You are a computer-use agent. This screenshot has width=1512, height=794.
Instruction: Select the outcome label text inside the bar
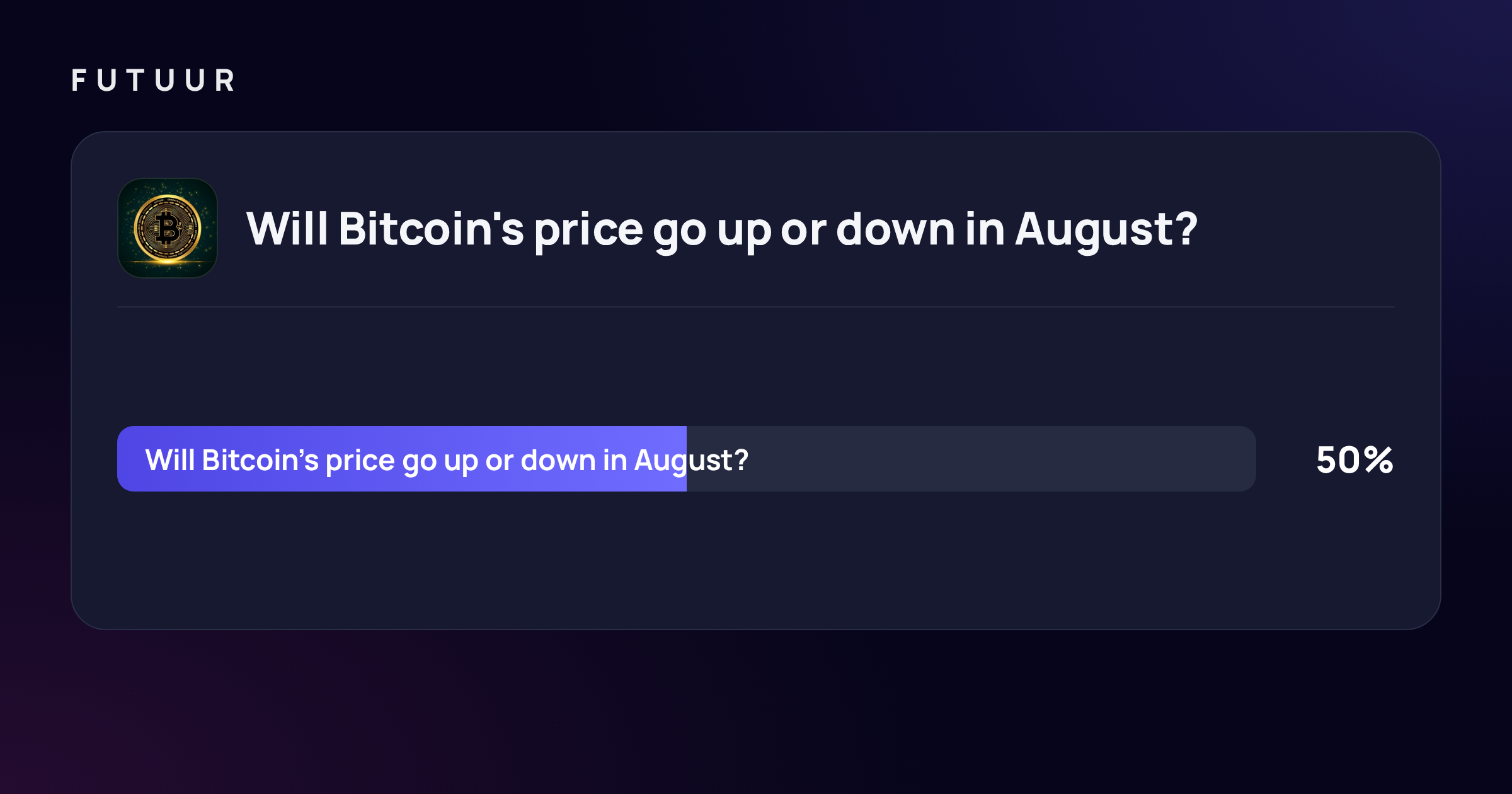tap(447, 461)
